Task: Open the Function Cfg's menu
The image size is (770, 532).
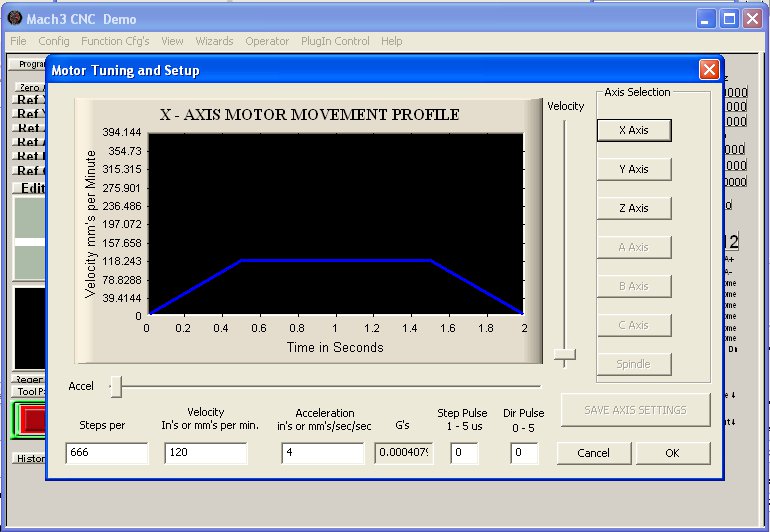Action: click(x=115, y=41)
